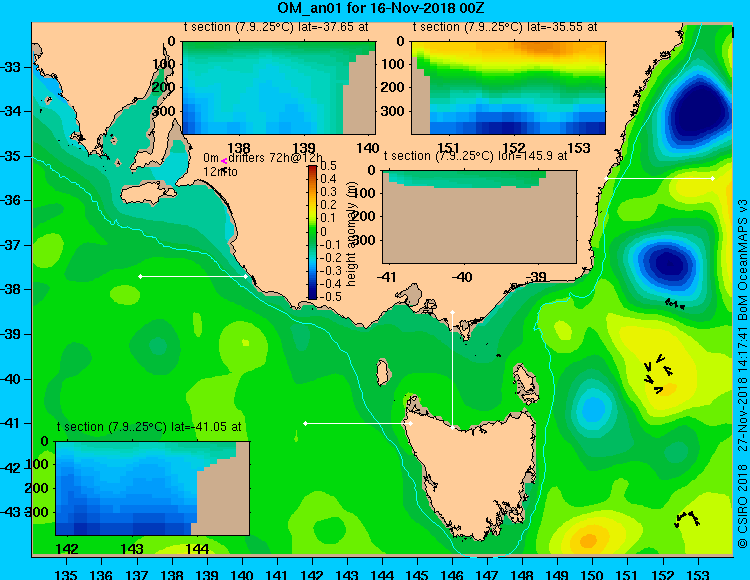
Task: Click the "-0.3" value on the color bar
Action: tap(331, 271)
